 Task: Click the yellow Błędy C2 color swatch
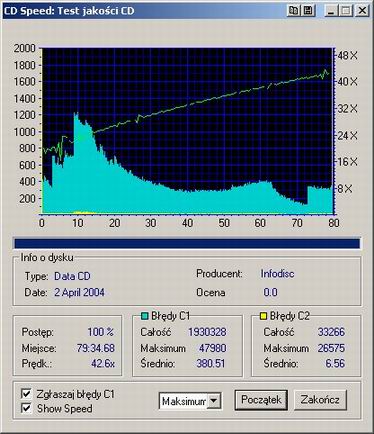[x=263, y=316]
